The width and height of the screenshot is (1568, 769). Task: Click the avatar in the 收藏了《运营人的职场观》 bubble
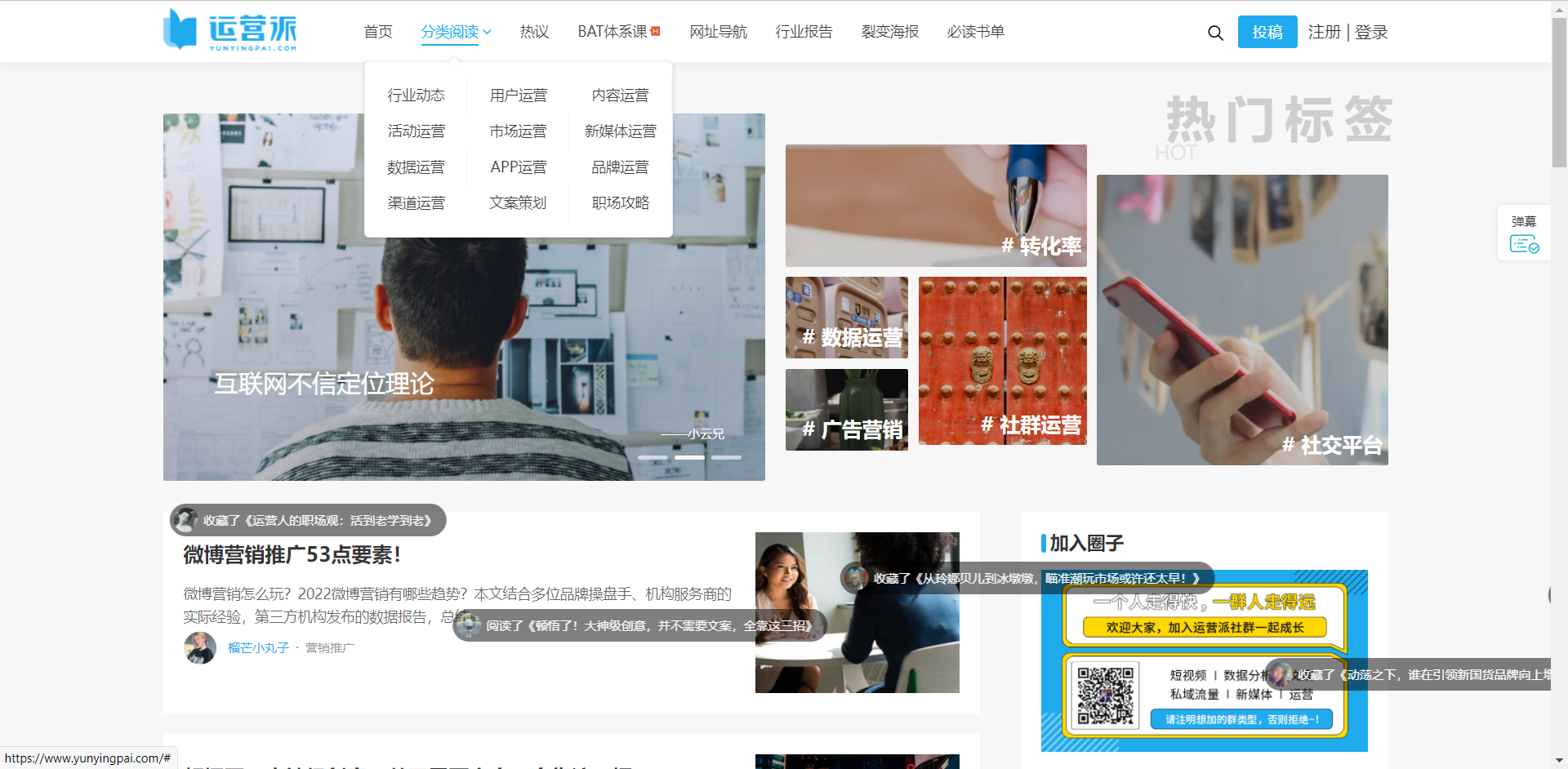pos(186,519)
